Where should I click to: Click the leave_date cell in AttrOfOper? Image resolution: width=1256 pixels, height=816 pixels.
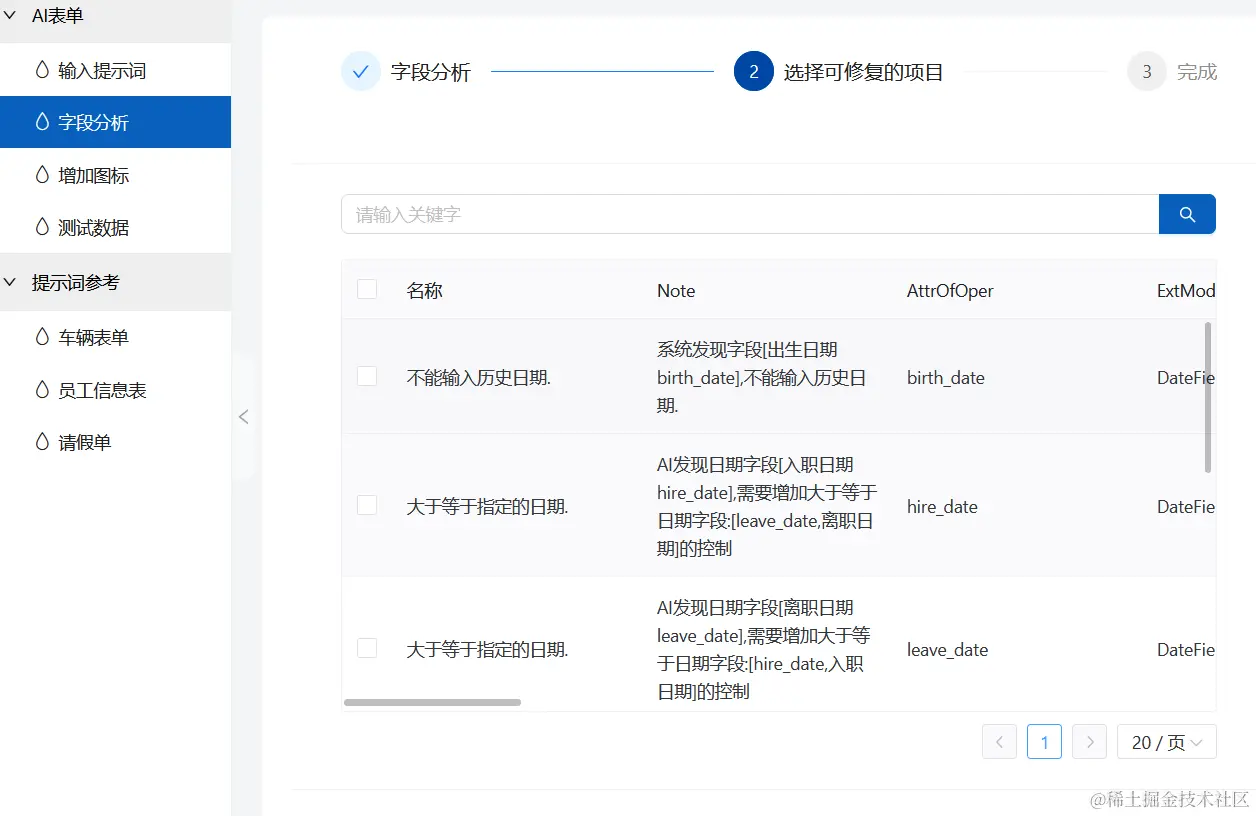click(x=947, y=650)
